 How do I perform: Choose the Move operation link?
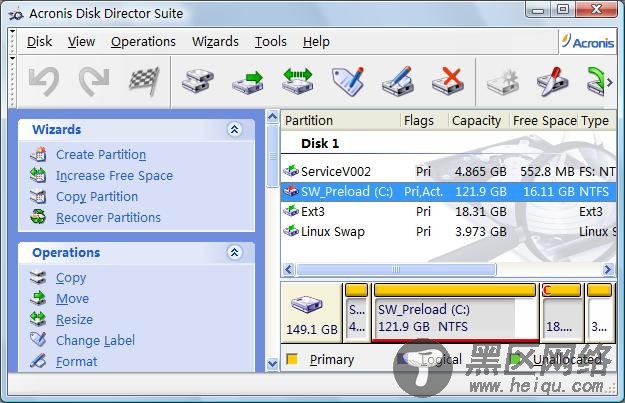tap(72, 298)
